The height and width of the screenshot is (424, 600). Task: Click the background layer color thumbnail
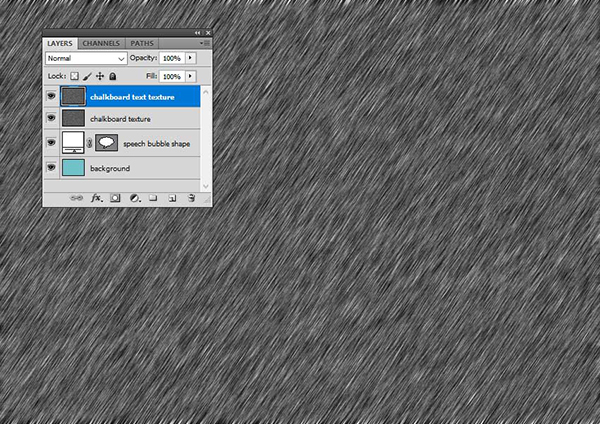tap(73, 168)
